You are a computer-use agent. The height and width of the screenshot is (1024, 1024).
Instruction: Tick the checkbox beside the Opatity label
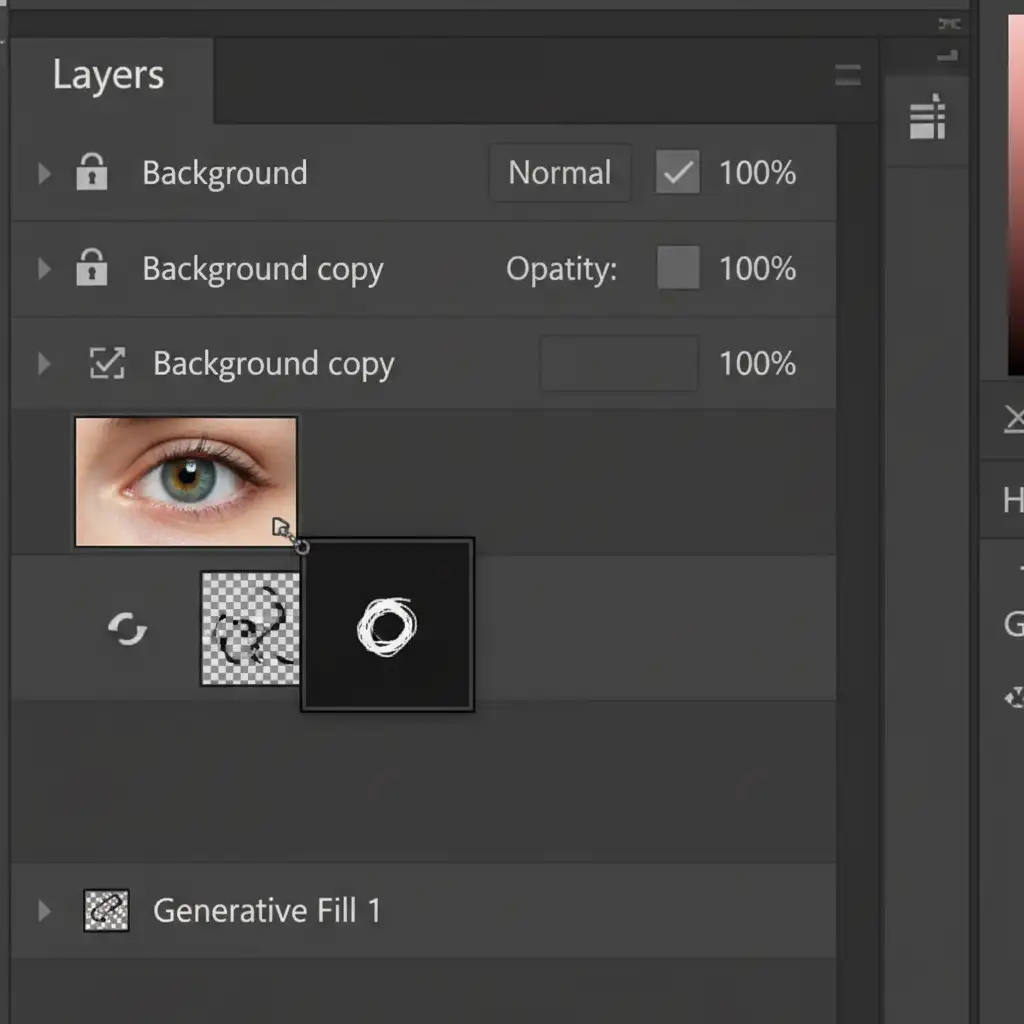tap(678, 269)
